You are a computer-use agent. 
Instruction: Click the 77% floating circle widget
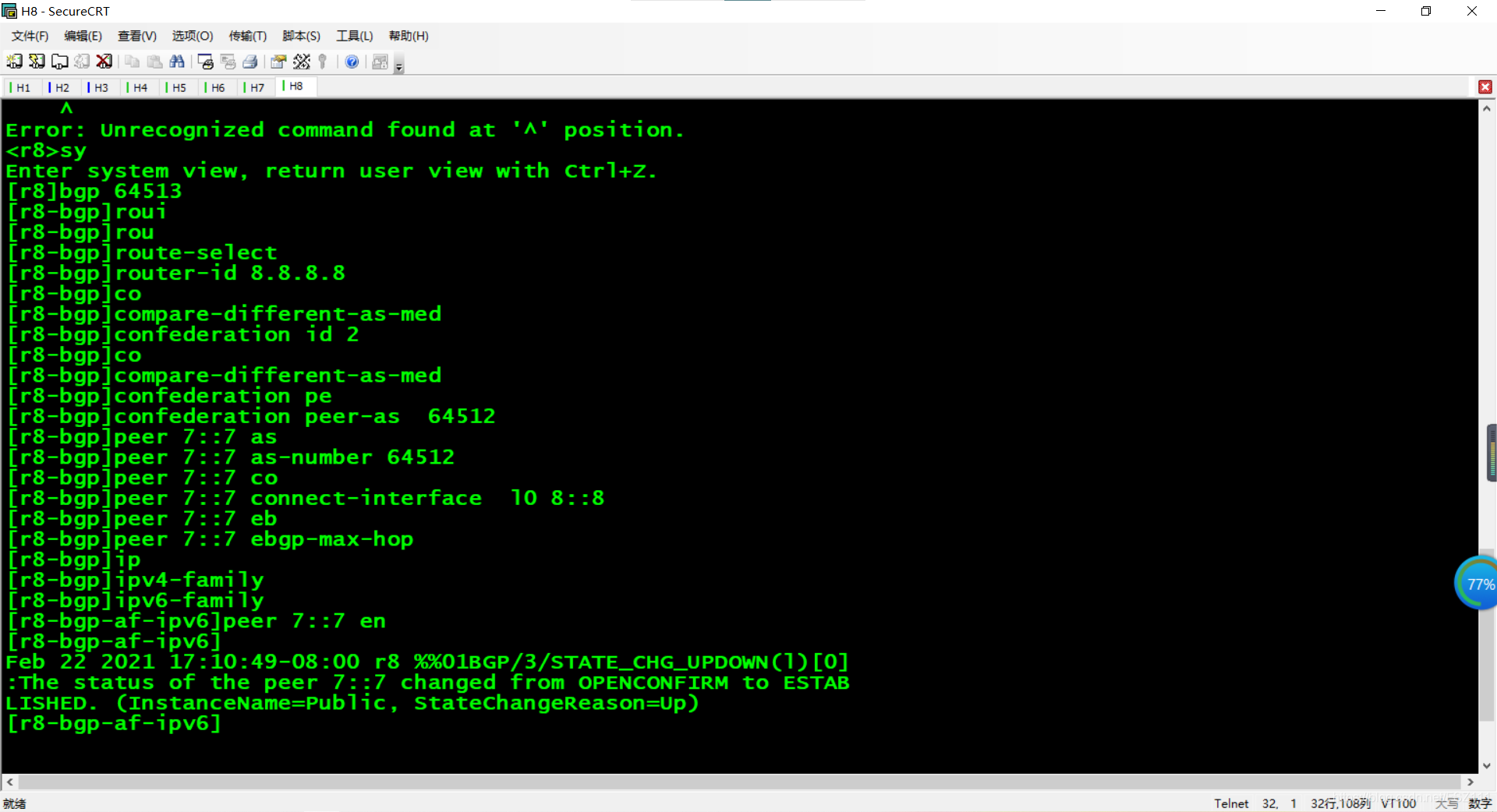1477,583
